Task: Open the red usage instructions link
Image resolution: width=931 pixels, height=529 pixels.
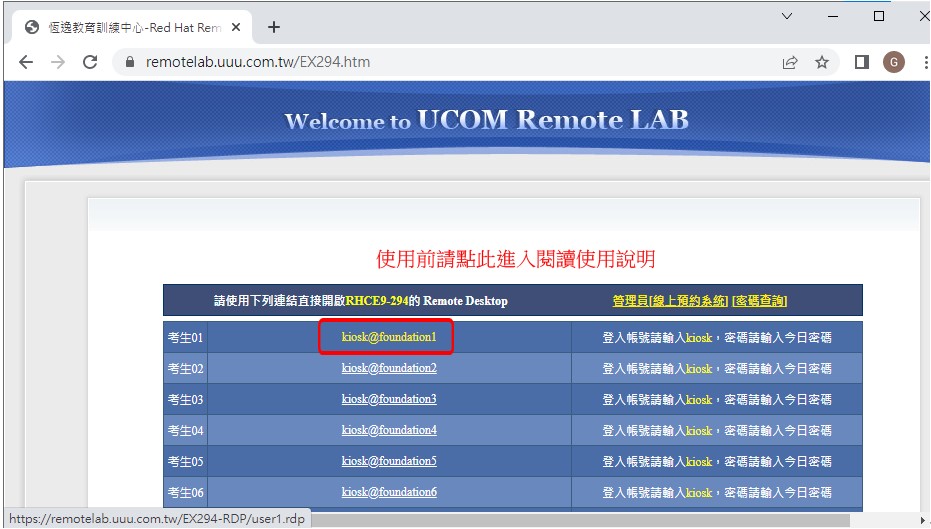Action: (515, 260)
